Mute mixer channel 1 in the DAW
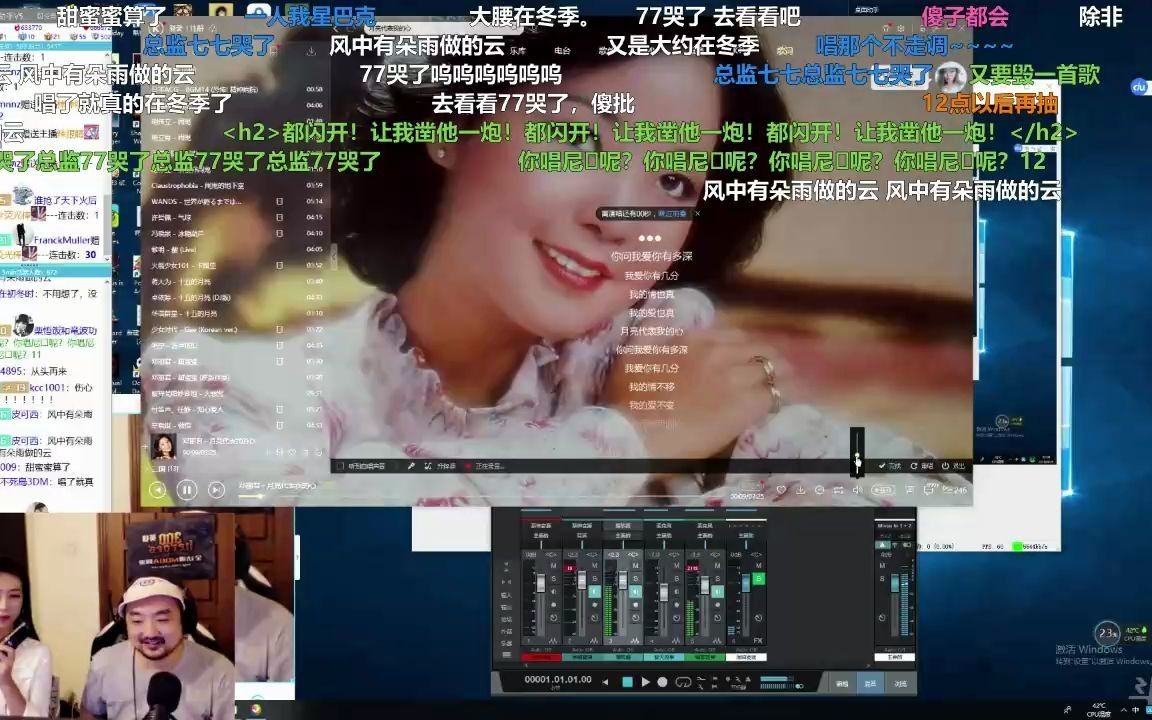 (x=553, y=566)
